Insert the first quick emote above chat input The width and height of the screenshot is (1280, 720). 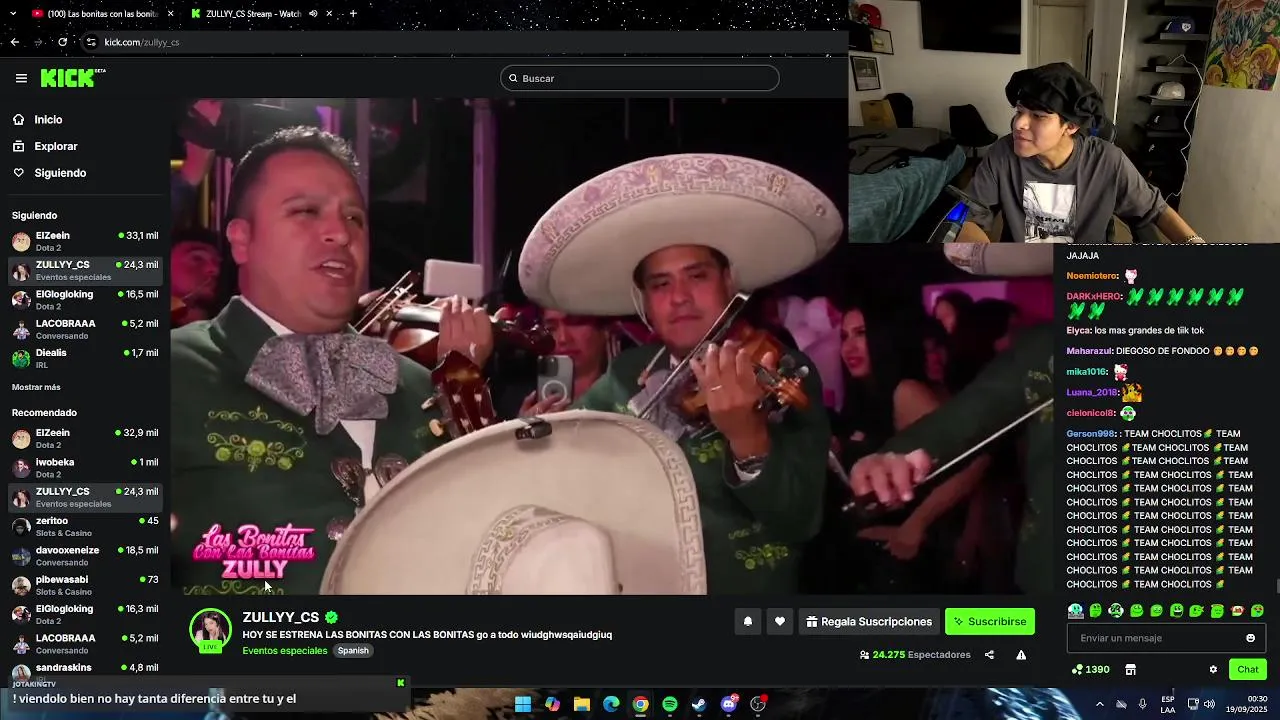pyautogui.click(x=1075, y=611)
